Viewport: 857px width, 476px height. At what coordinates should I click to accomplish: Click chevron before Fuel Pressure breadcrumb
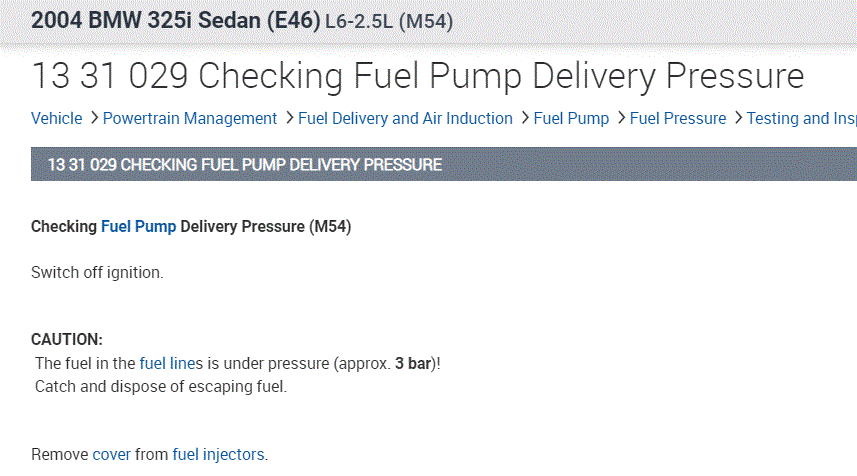(x=621, y=118)
